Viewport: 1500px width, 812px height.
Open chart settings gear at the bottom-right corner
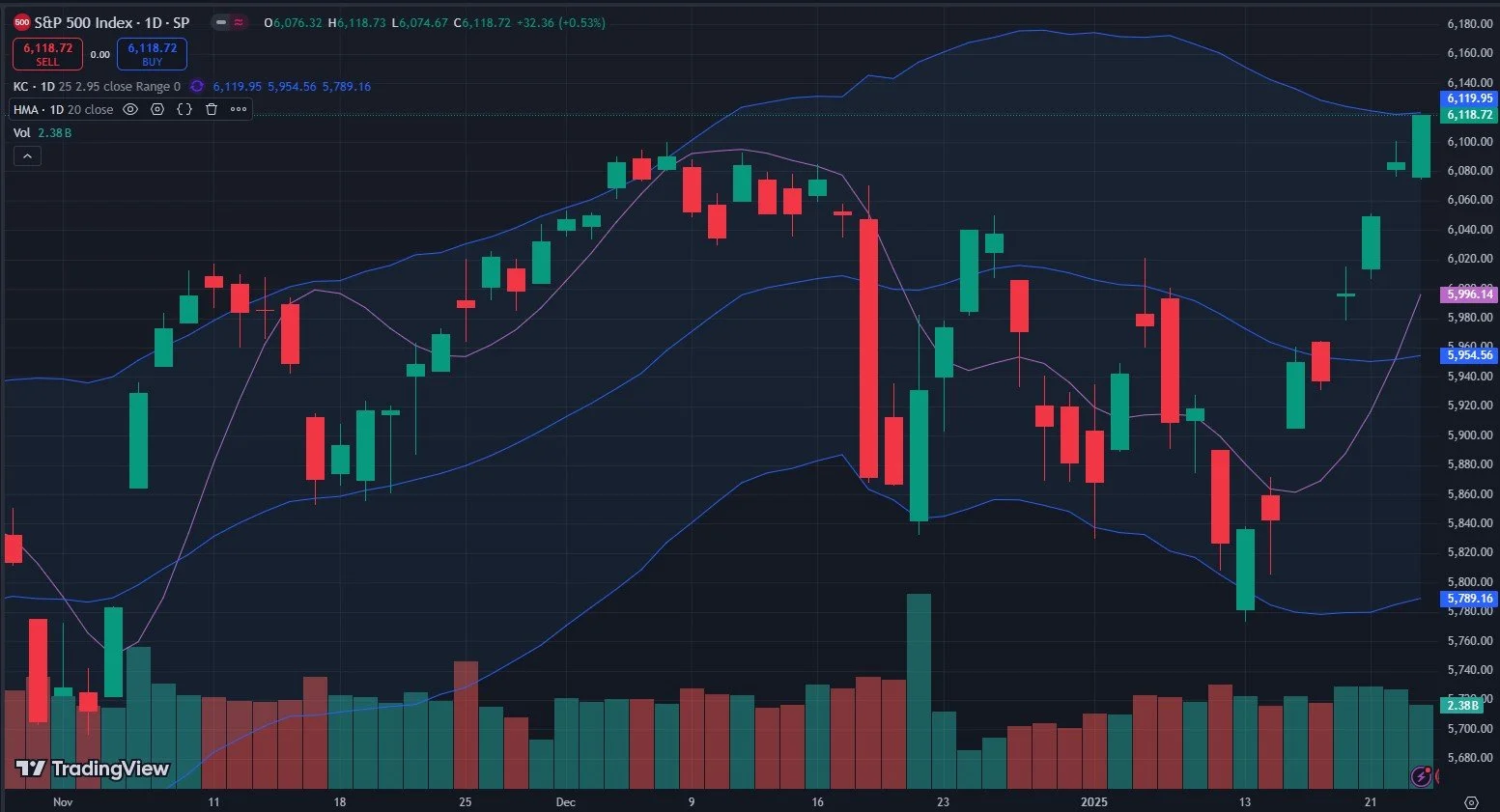[x=1472, y=802]
